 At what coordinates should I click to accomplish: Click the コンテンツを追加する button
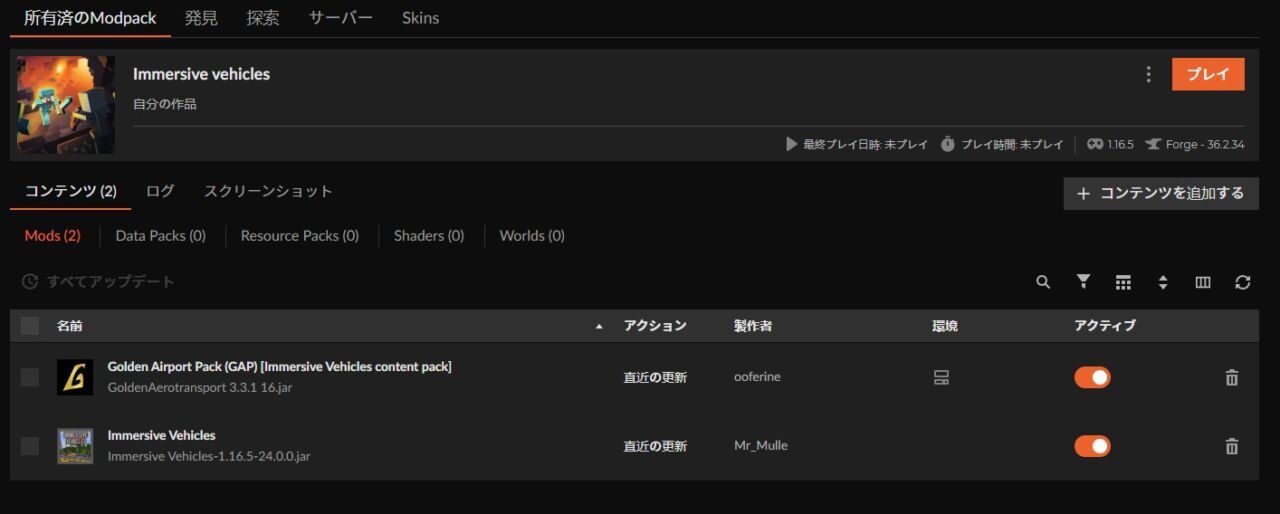[1161, 193]
